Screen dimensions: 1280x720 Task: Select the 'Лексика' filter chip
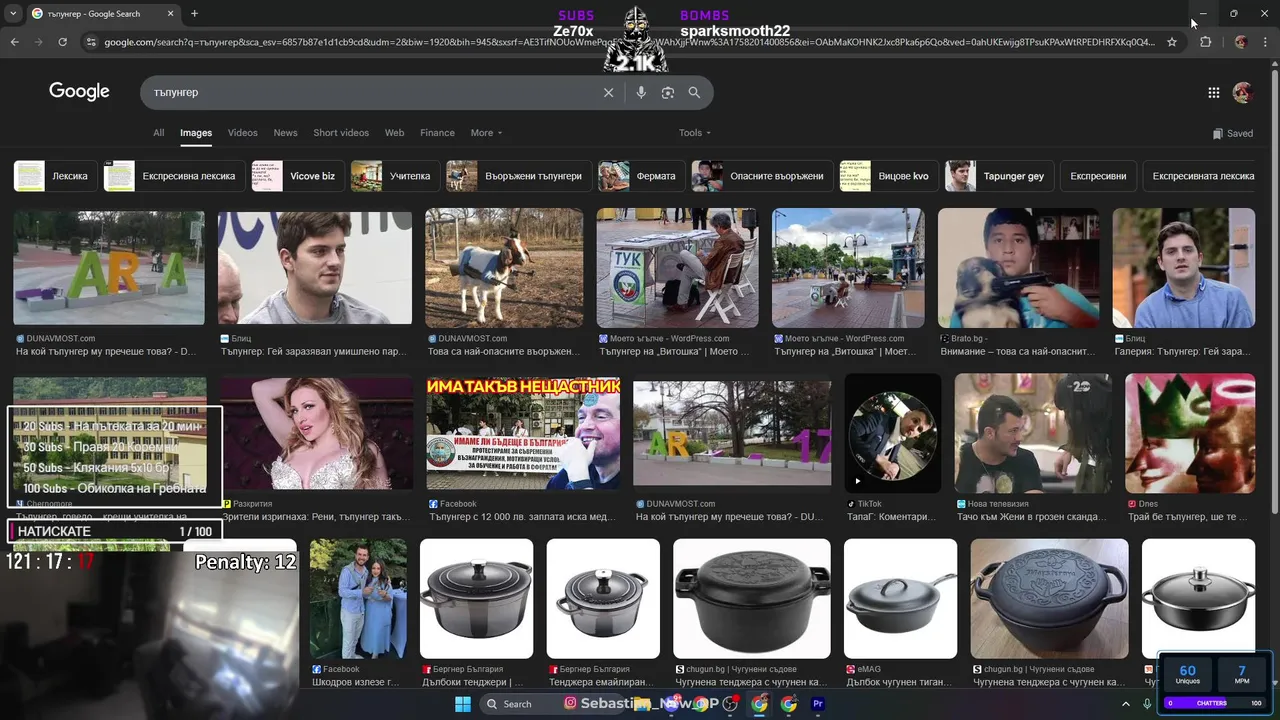point(56,176)
